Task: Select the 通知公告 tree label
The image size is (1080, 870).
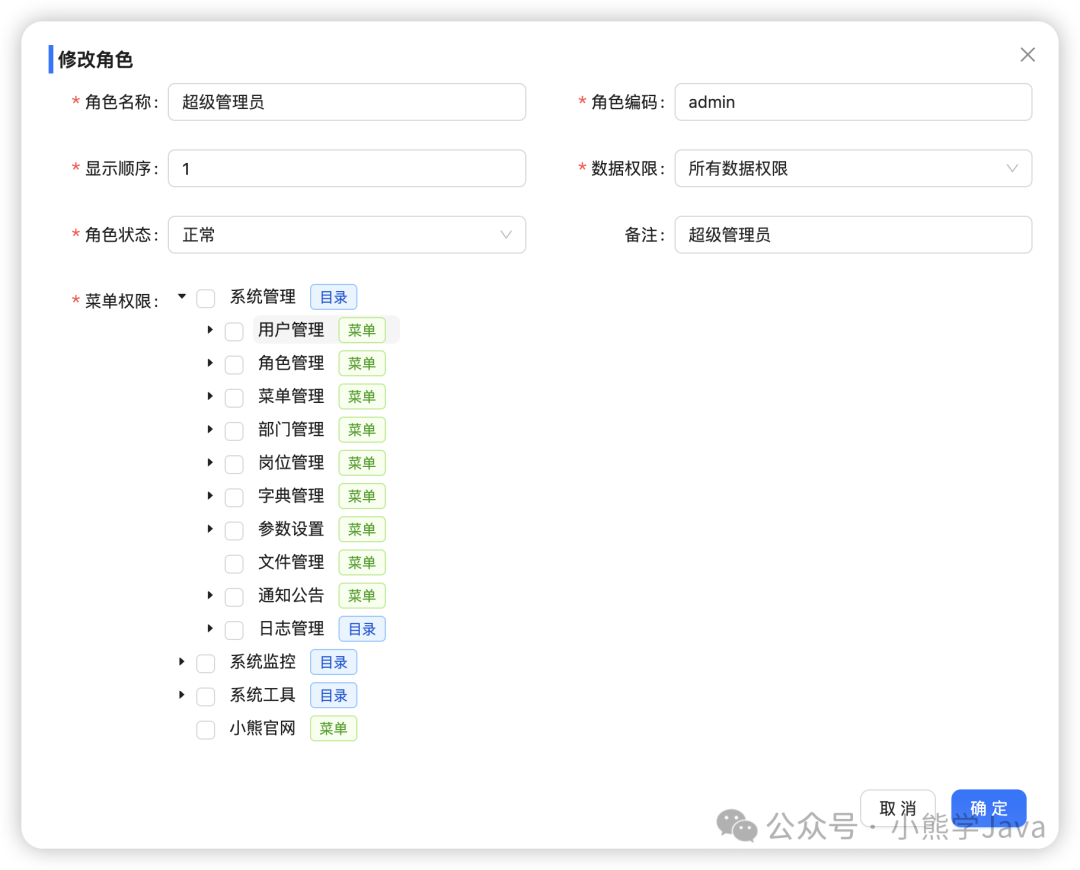Action: coord(291,595)
